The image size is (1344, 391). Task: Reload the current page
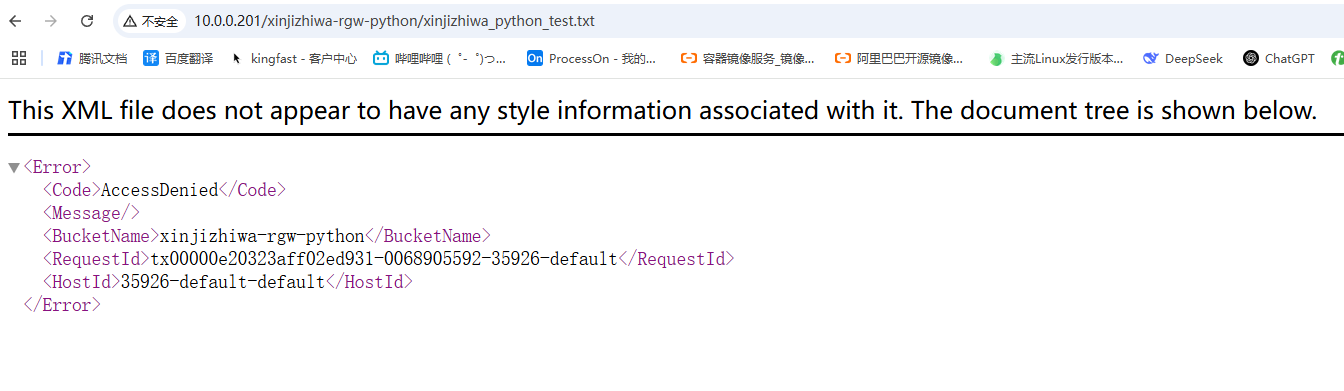tap(87, 21)
